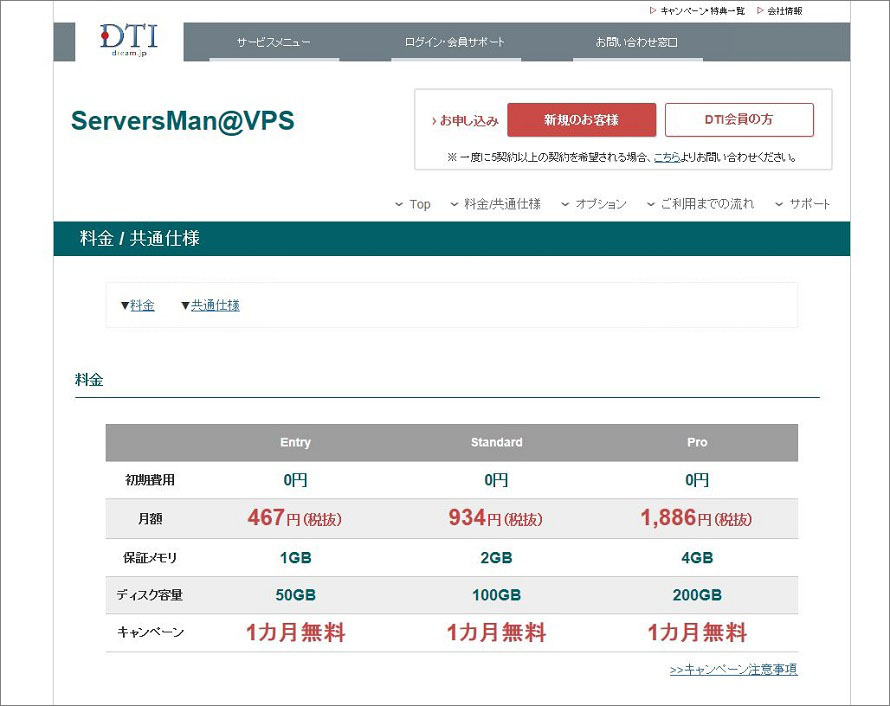This screenshot has height=706, width=890.
Task: Jump to 料金 anchor link
Action: click(142, 305)
